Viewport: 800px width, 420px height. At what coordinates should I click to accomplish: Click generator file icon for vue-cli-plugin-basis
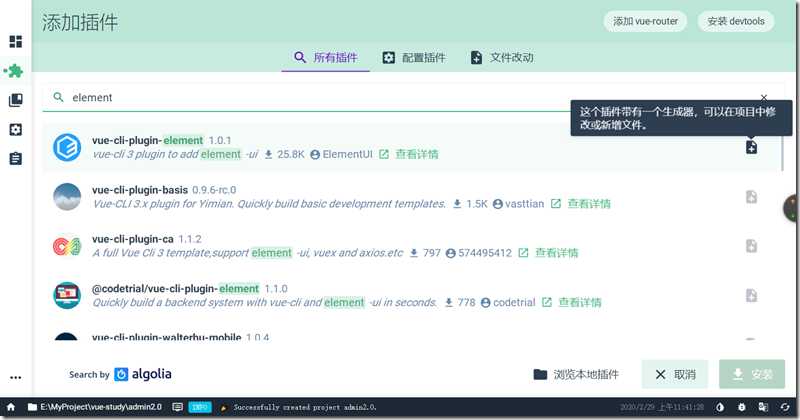pyautogui.click(x=751, y=196)
